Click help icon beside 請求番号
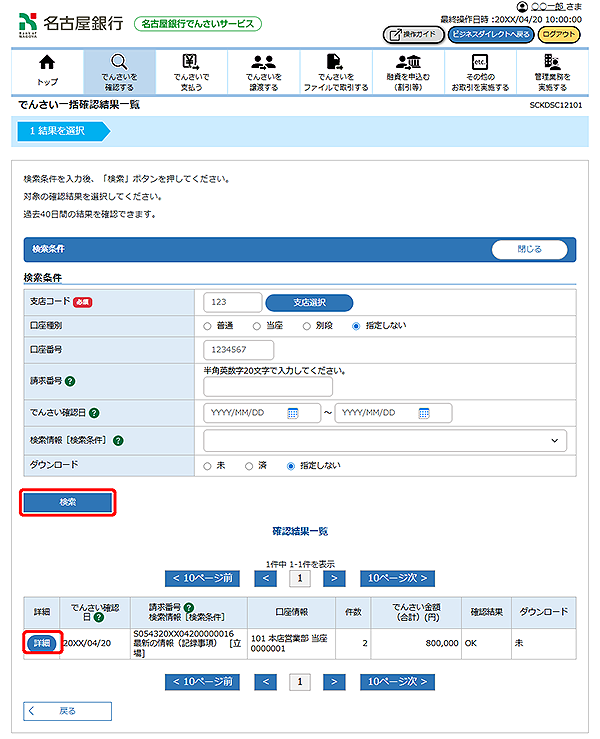The width and height of the screenshot is (600, 739). 70,380
